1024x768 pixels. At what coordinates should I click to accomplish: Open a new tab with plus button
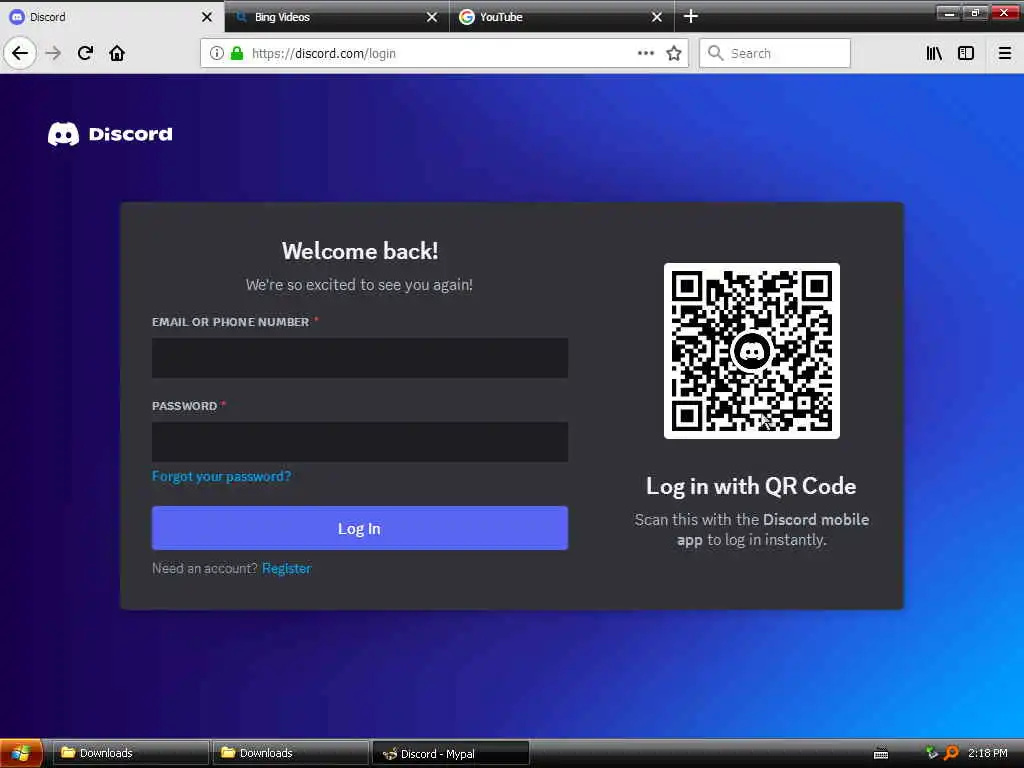click(691, 16)
